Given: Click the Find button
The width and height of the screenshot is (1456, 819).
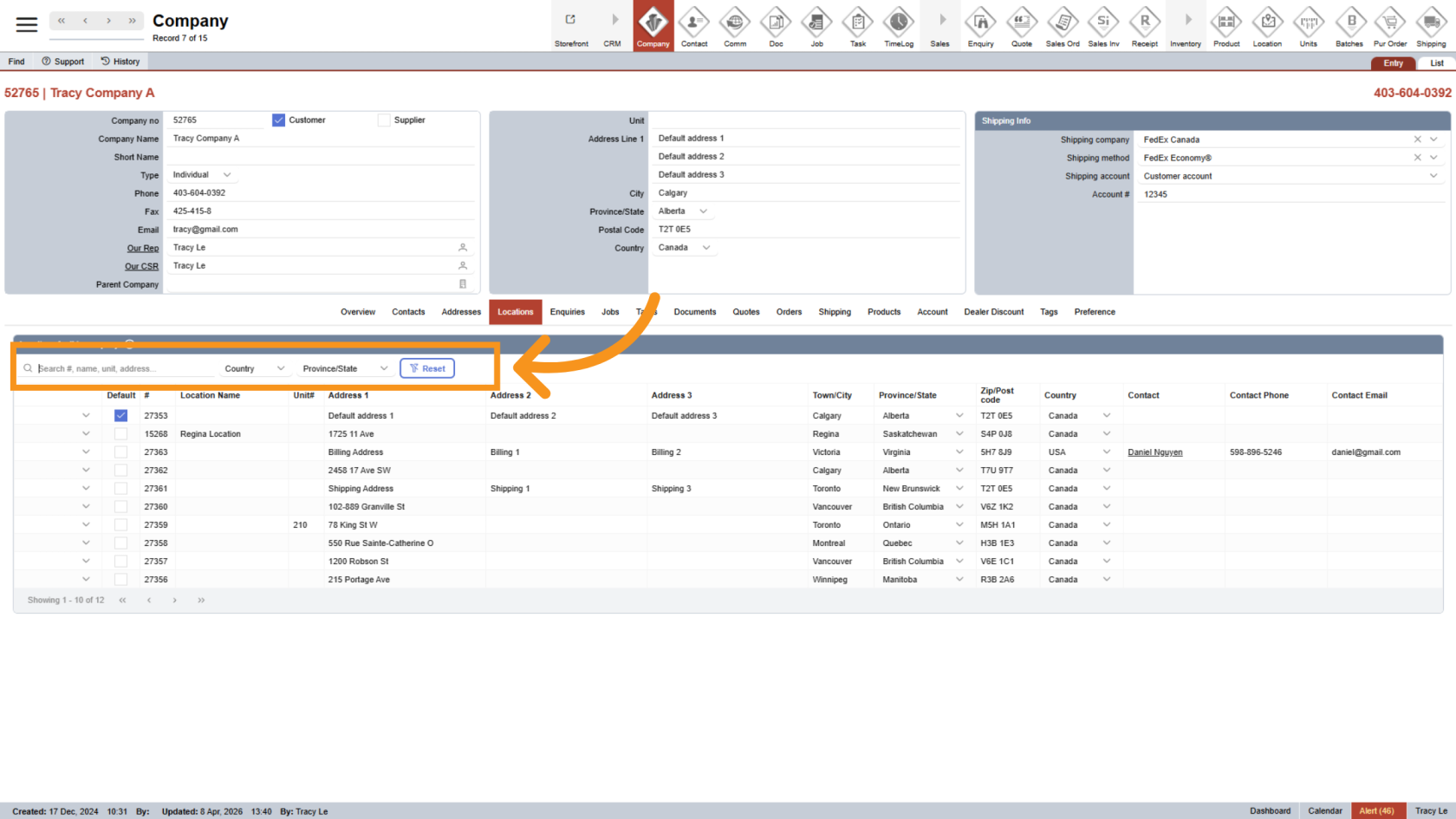Looking at the screenshot, I should click(x=16, y=62).
